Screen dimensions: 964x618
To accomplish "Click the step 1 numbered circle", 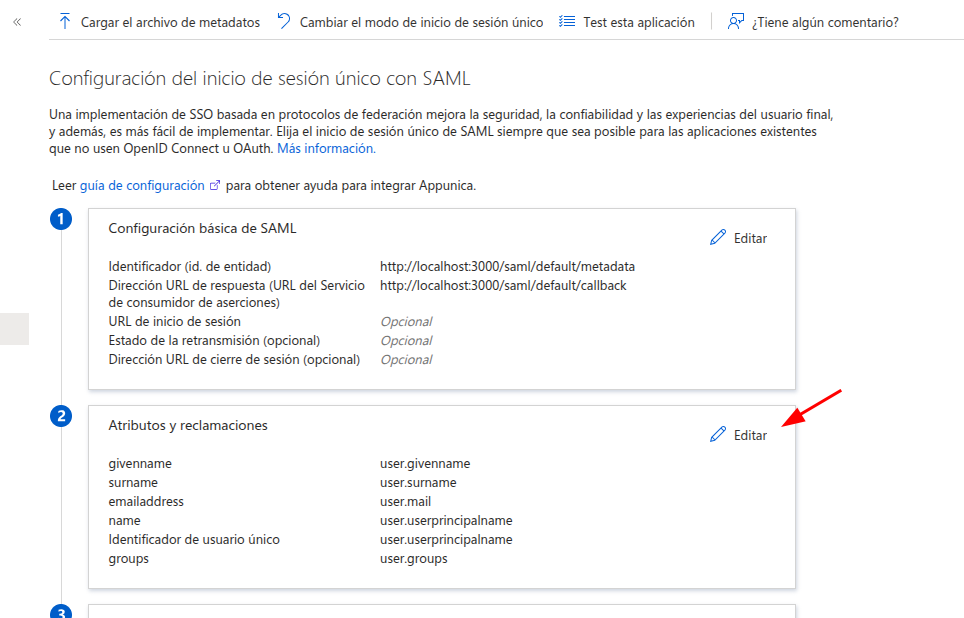I will [61, 219].
